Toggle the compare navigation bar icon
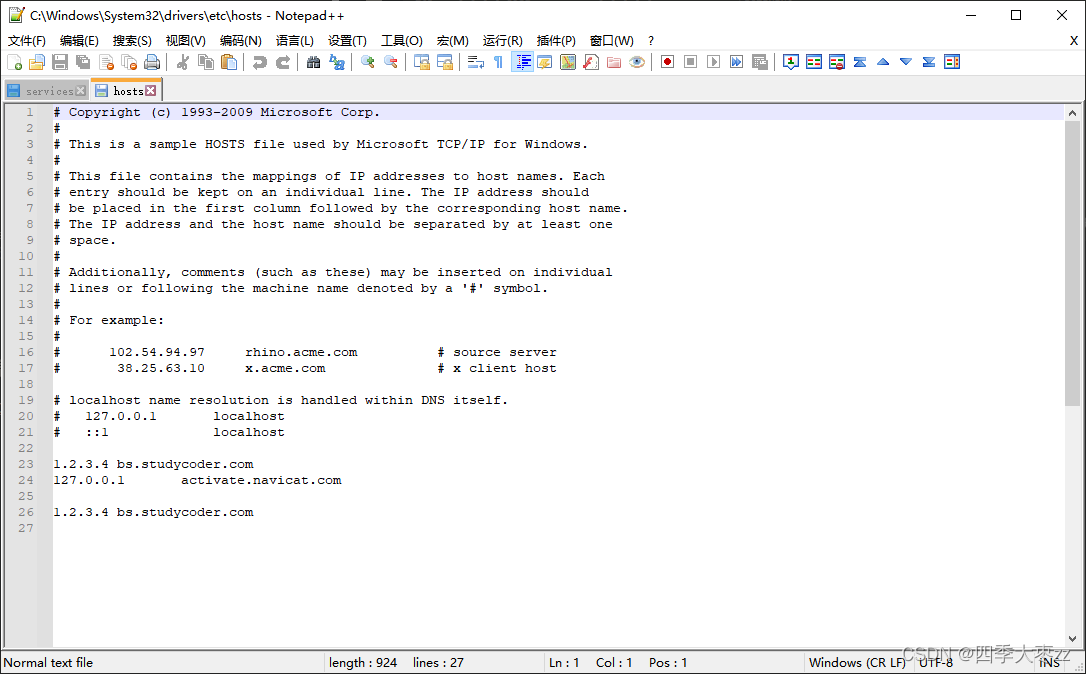This screenshot has height=674, width=1086. (x=952, y=62)
